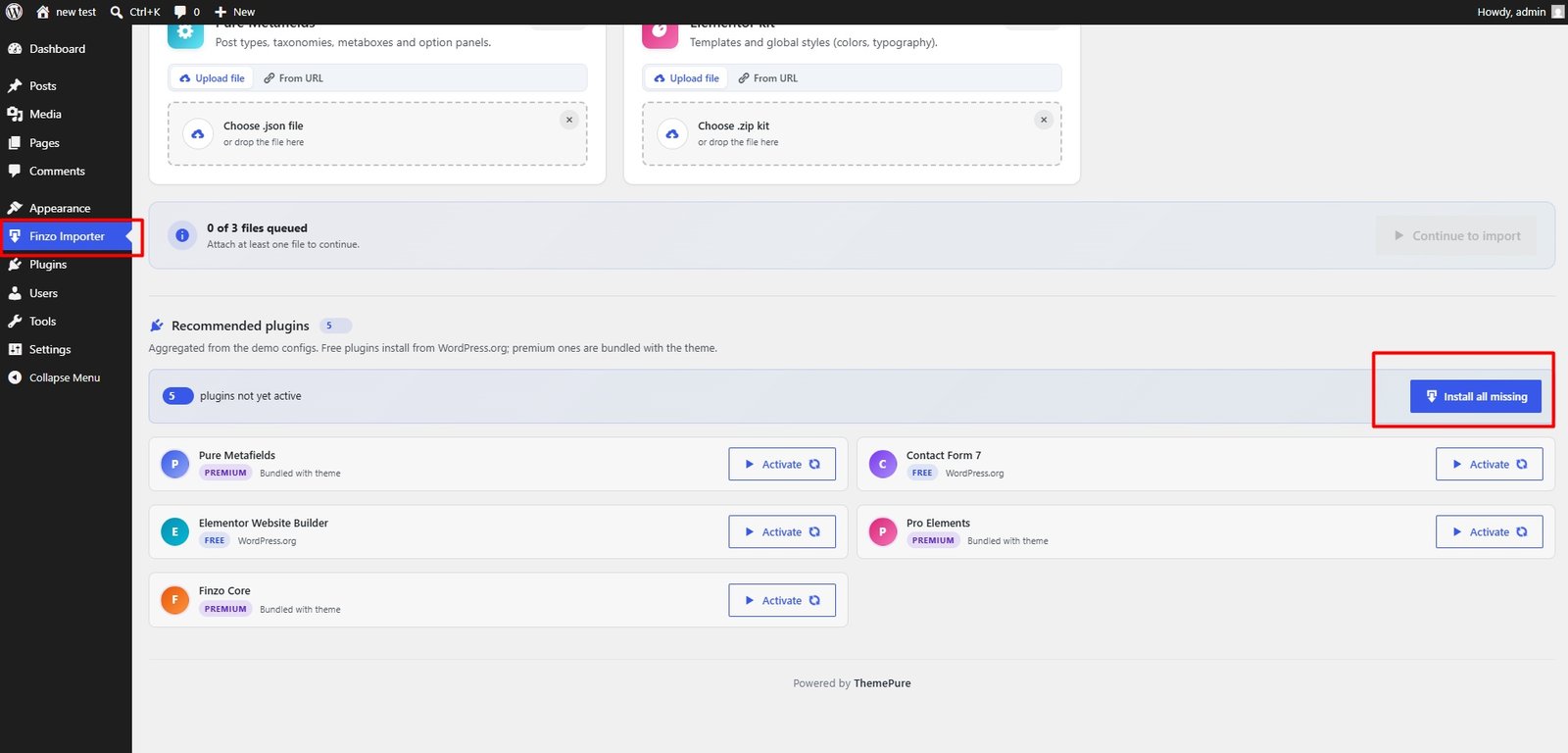Image resolution: width=1568 pixels, height=753 pixels.
Task: Click the Tools wrench icon
Action: [x=15, y=322]
